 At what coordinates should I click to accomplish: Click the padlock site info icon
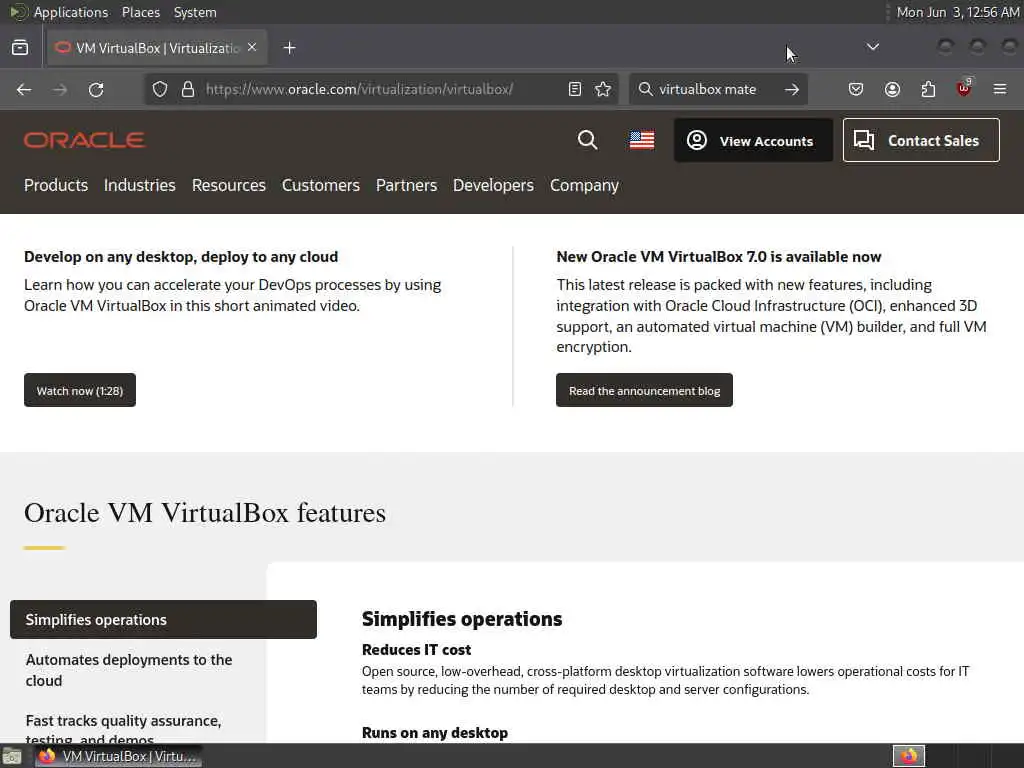[188, 89]
